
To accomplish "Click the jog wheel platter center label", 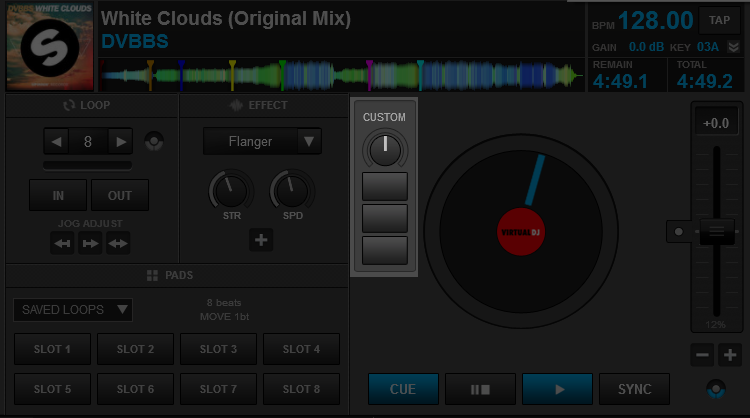I will pyautogui.click(x=521, y=232).
